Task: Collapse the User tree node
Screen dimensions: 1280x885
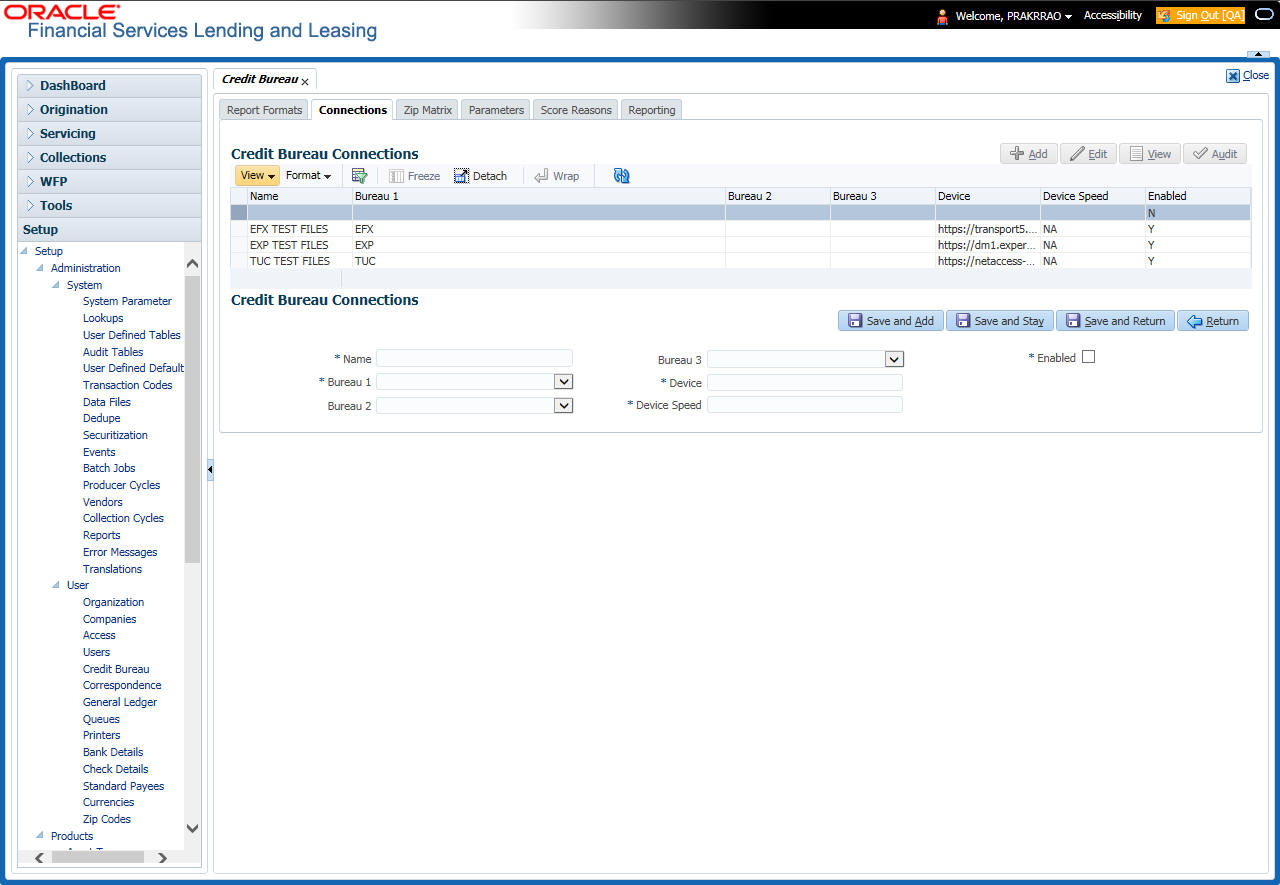Action: click(x=56, y=585)
